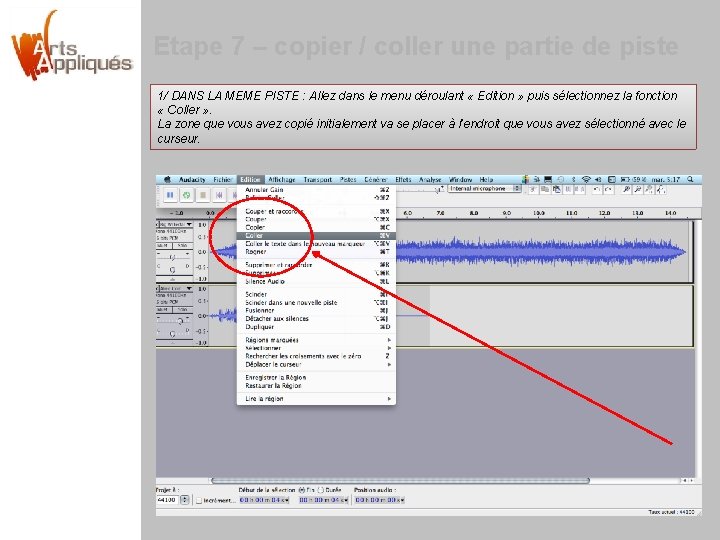Screen dimensions: 720x540
Task: Click the Paste clipboard toolbar icon
Action: click(x=557, y=189)
